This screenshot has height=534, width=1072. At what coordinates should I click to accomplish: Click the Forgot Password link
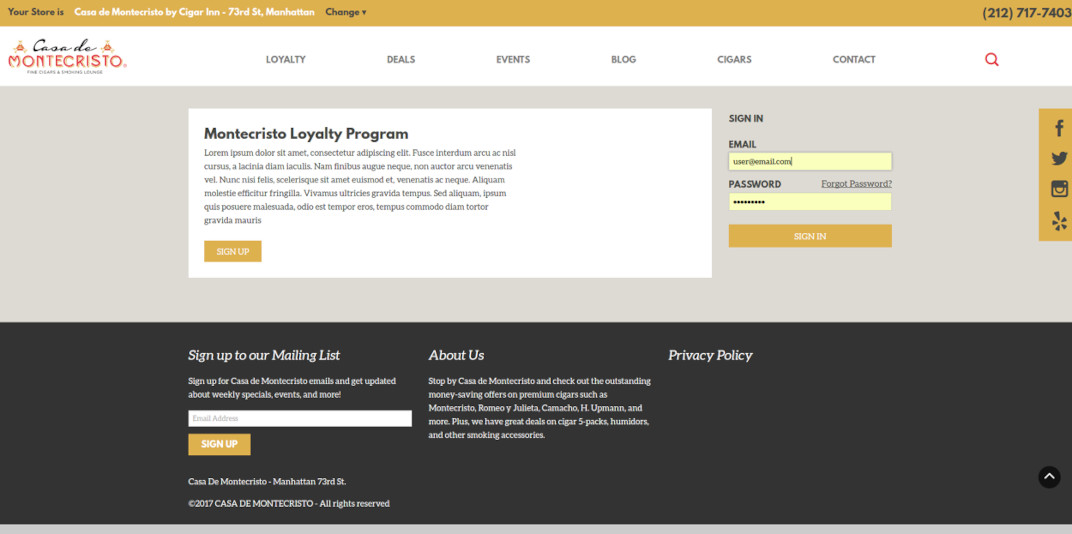(856, 184)
